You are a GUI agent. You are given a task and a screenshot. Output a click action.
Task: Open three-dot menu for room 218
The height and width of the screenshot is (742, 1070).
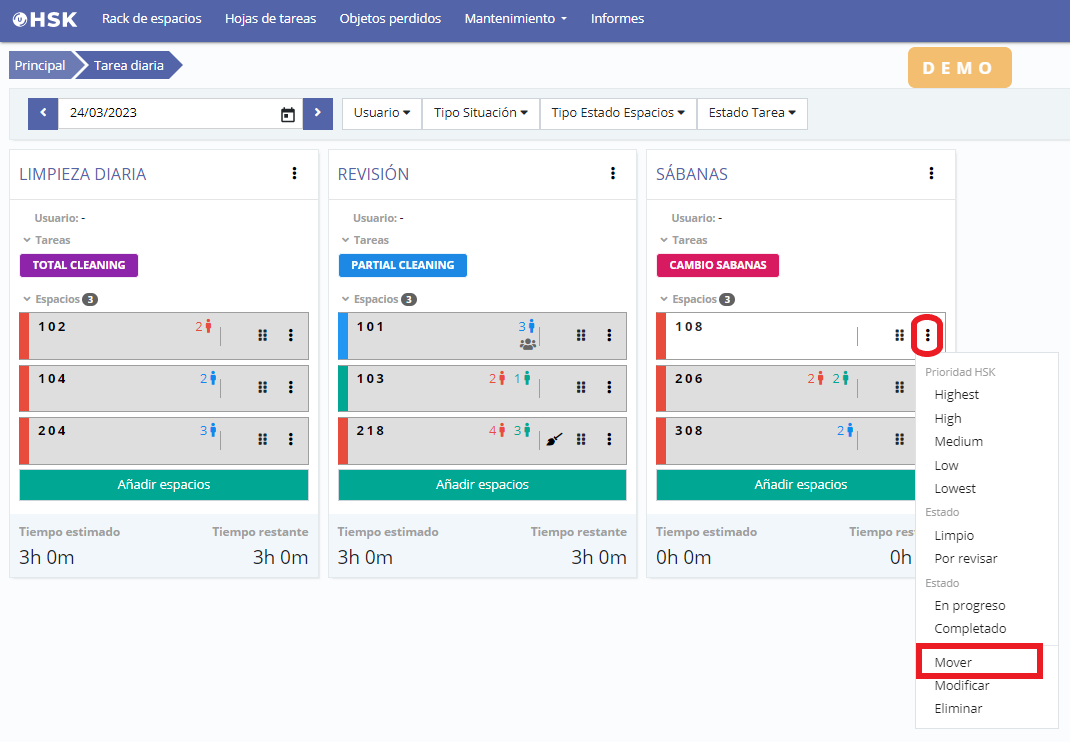pos(609,440)
